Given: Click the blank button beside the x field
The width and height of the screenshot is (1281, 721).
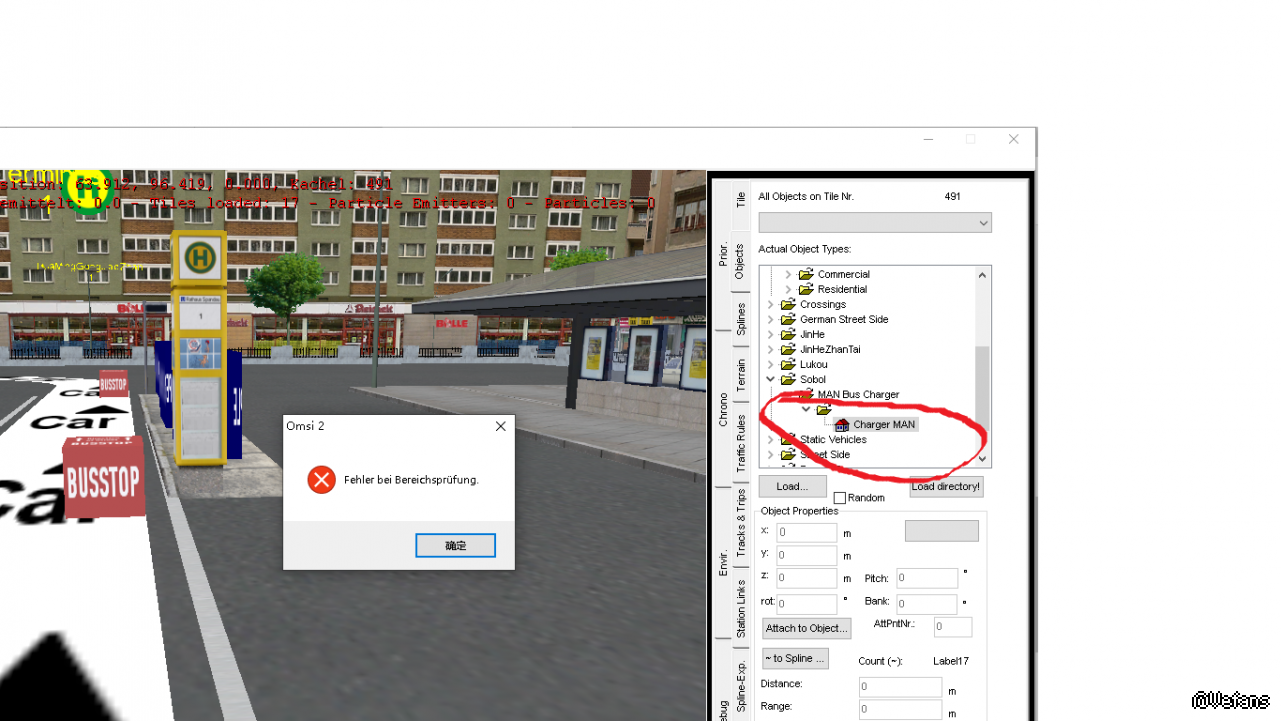Looking at the screenshot, I should click(942, 531).
